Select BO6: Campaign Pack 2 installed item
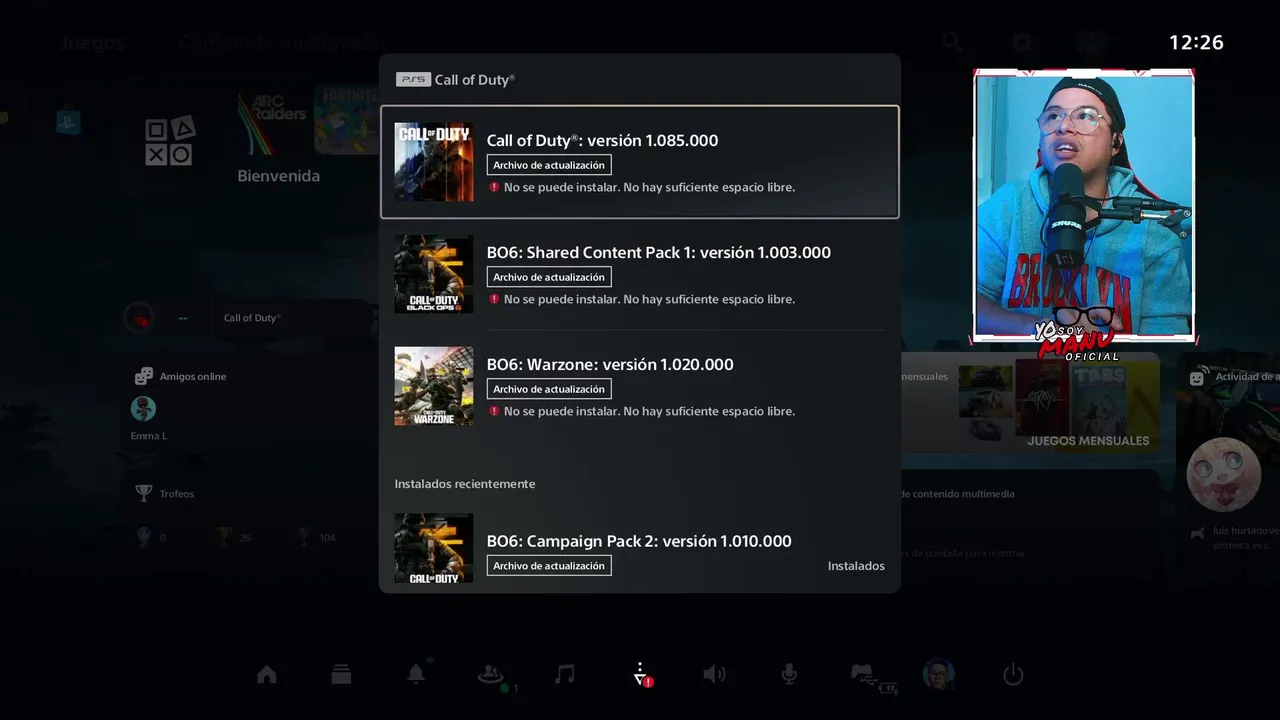 (x=640, y=549)
